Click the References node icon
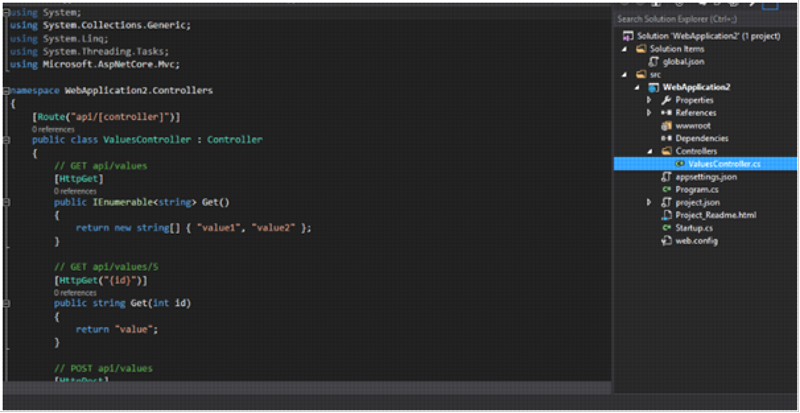This screenshot has height=413, width=800. coord(666,113)
